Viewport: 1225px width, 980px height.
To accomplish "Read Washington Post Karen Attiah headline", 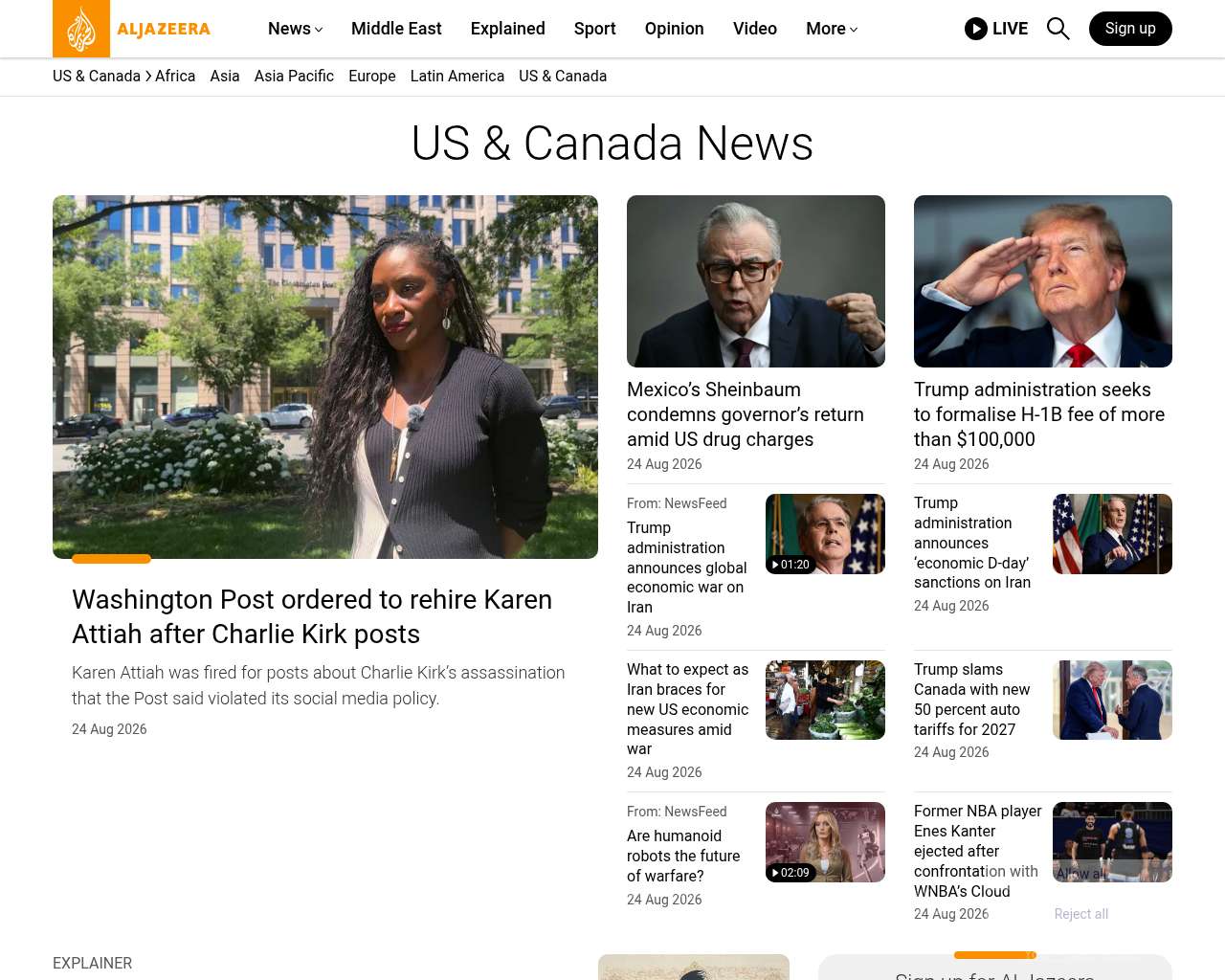I will click(312, 616).
